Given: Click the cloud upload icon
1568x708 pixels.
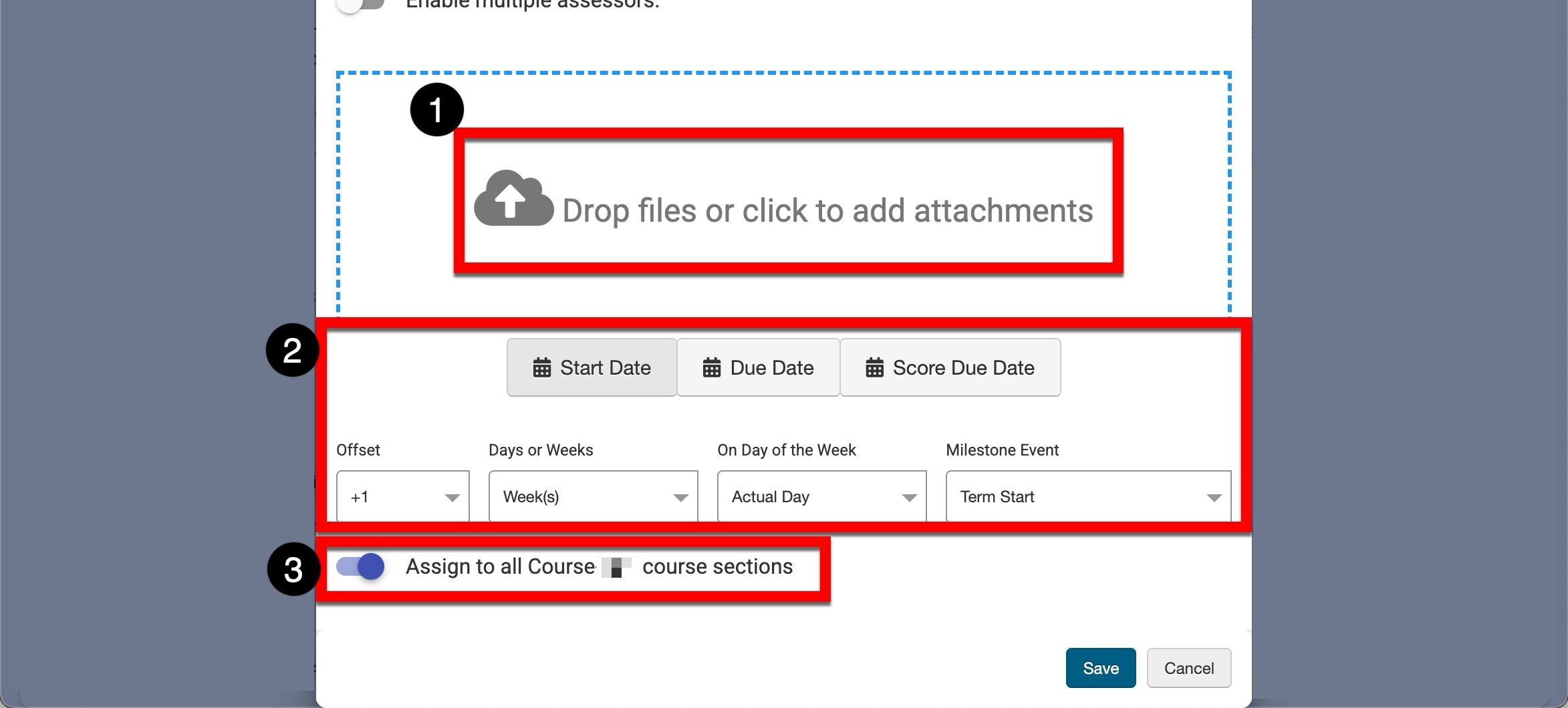Looking at the screenshot, I should point(513,199).
